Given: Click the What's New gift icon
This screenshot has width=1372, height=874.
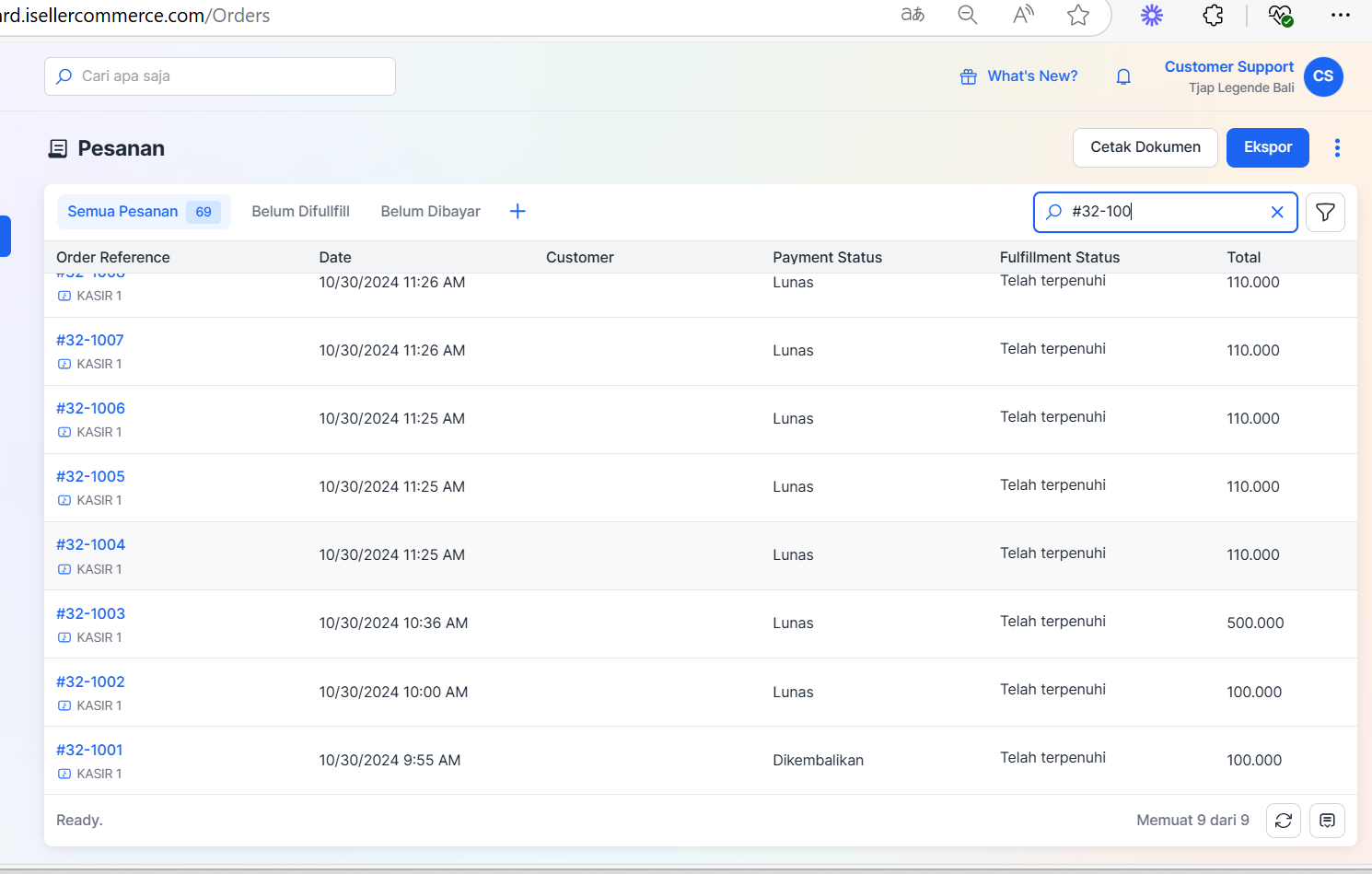Looking at the screenshot, I should point(969,76).
